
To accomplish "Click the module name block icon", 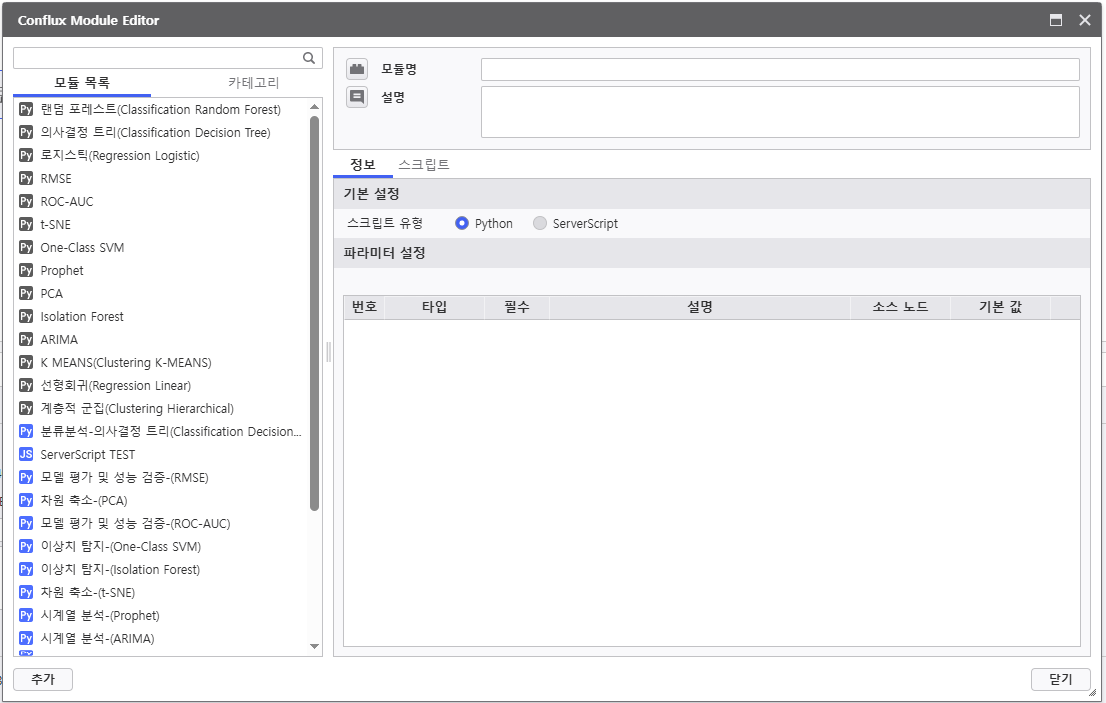I will pos(357,69).
